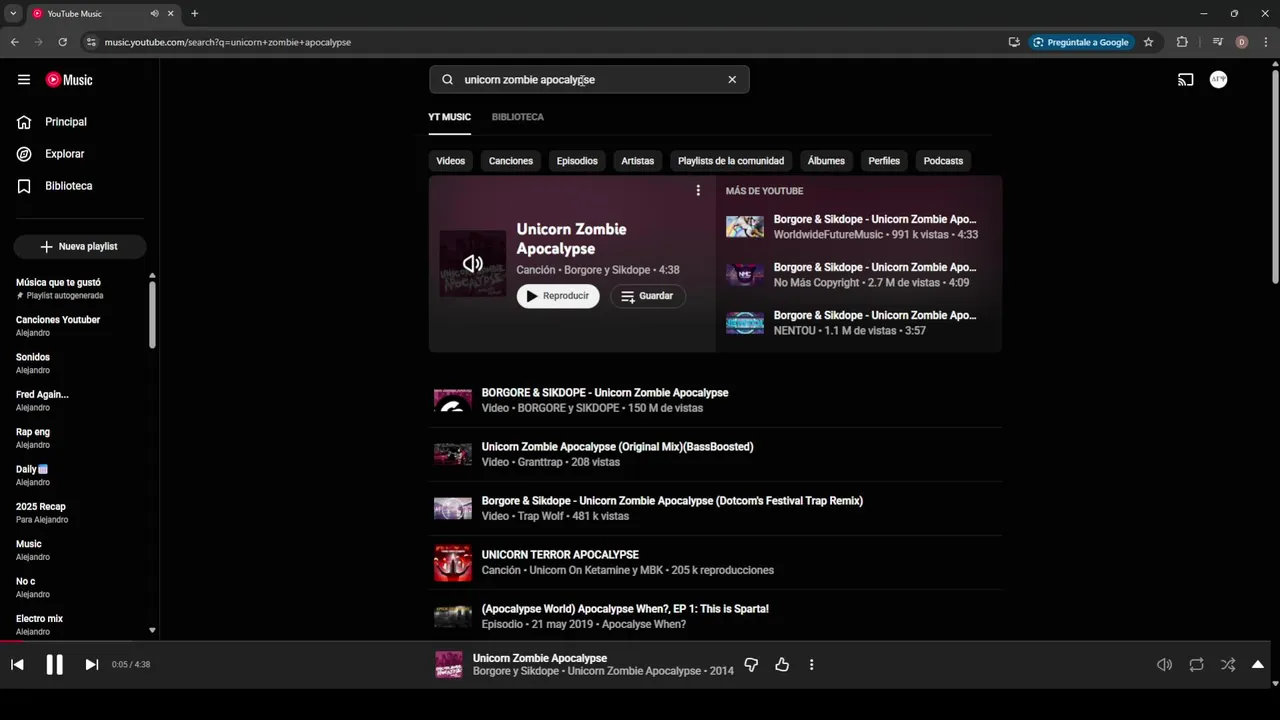Click the Guardar button
Screen dimensions: 1280x720
(647, 296)
